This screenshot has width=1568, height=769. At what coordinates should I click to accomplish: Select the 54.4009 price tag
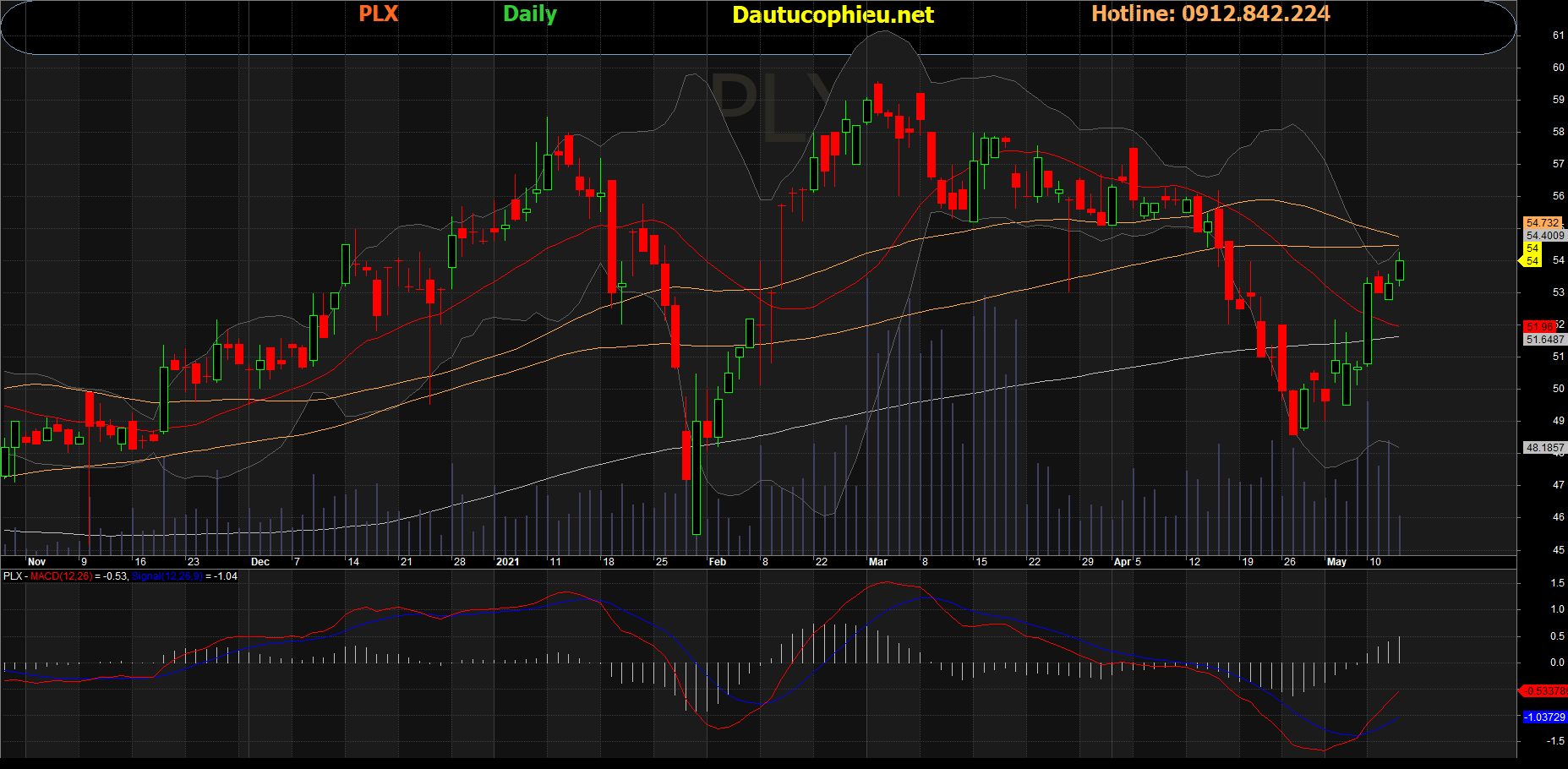[1544, 236]
